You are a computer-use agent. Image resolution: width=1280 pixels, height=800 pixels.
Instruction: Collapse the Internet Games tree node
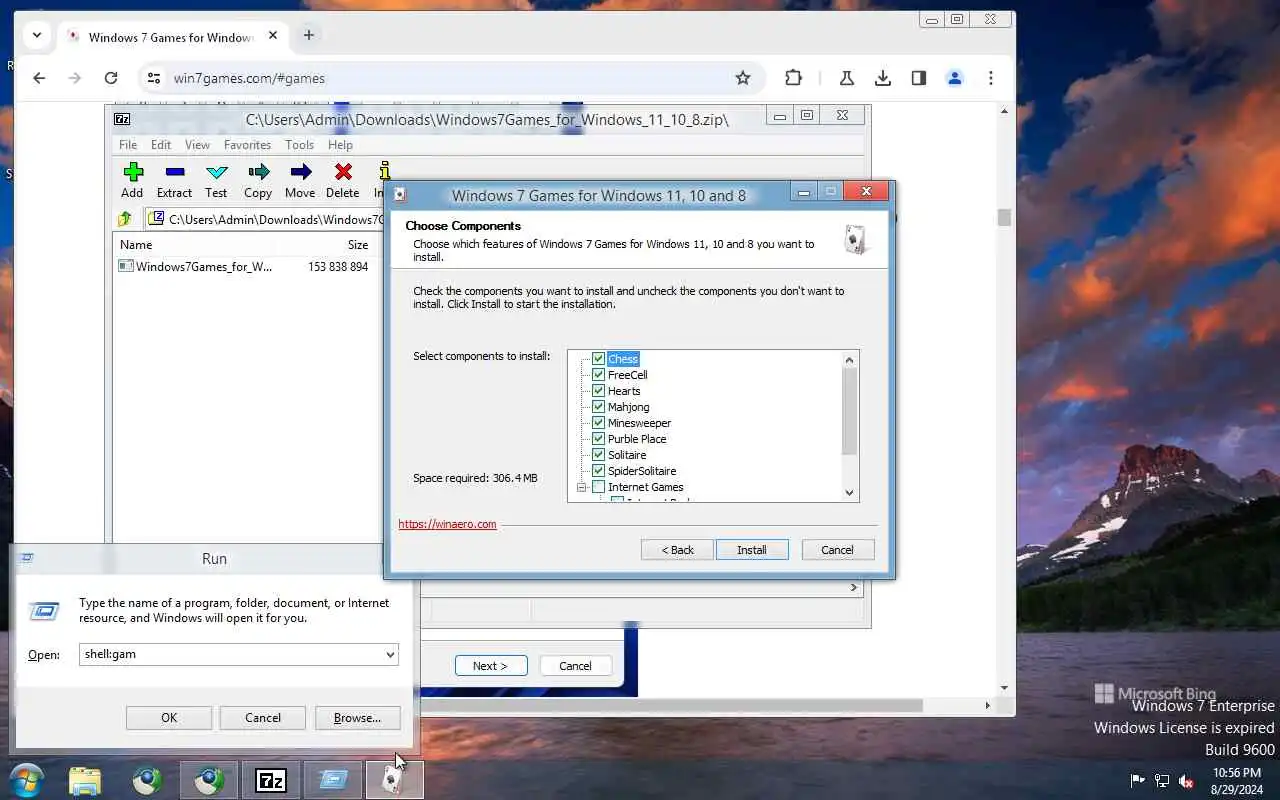[580, 487]
